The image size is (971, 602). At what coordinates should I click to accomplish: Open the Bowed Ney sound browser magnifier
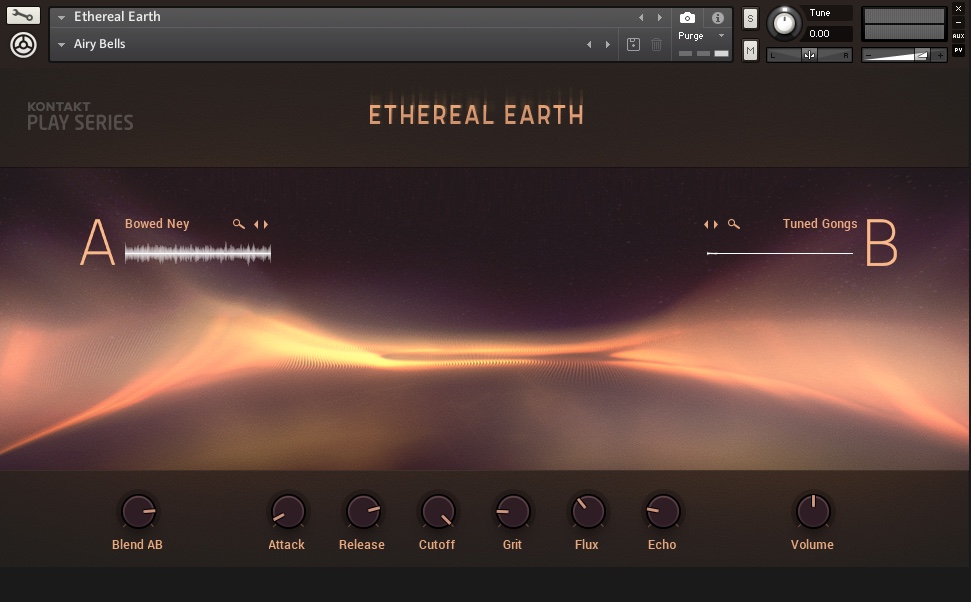pos(238,224)
